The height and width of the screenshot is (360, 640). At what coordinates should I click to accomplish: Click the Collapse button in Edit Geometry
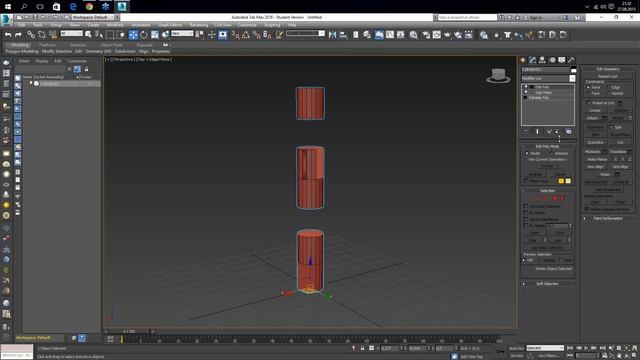coord(621,111)
